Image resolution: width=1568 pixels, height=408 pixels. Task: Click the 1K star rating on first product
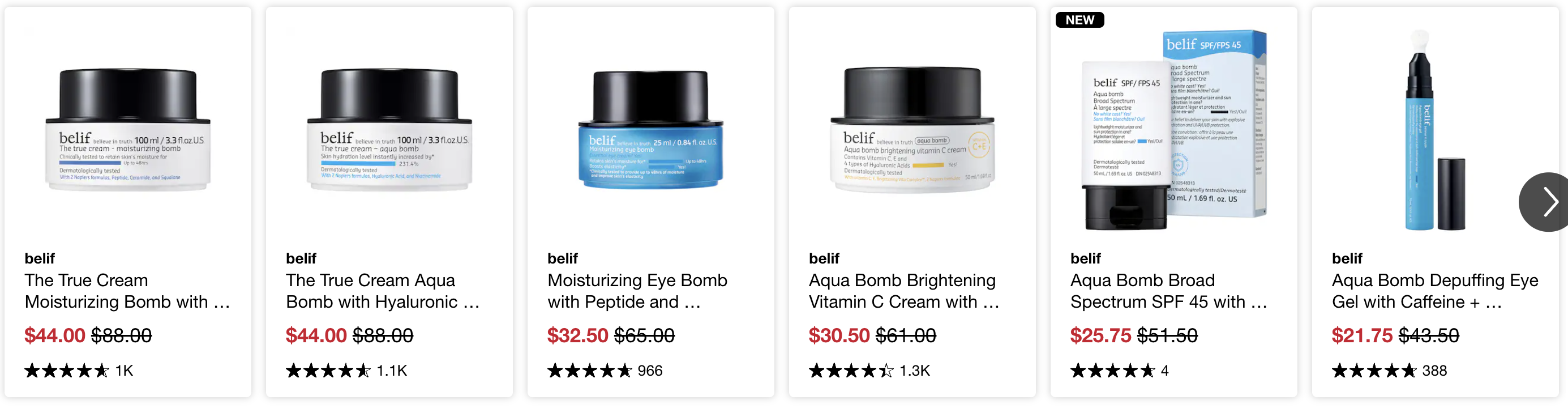79,370
